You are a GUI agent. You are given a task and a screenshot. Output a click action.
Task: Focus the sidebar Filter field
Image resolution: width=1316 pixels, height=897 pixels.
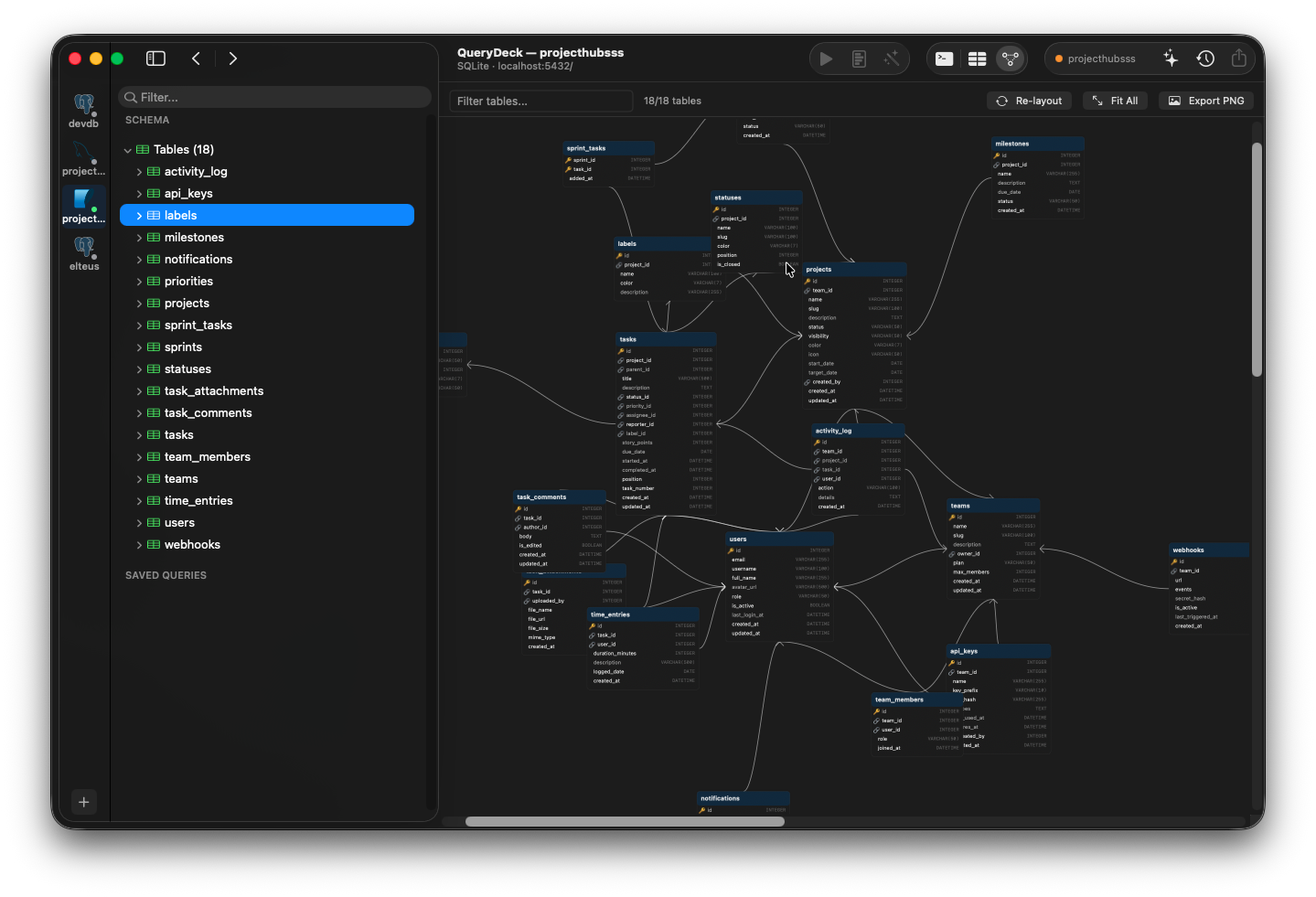tap(274, 97)
